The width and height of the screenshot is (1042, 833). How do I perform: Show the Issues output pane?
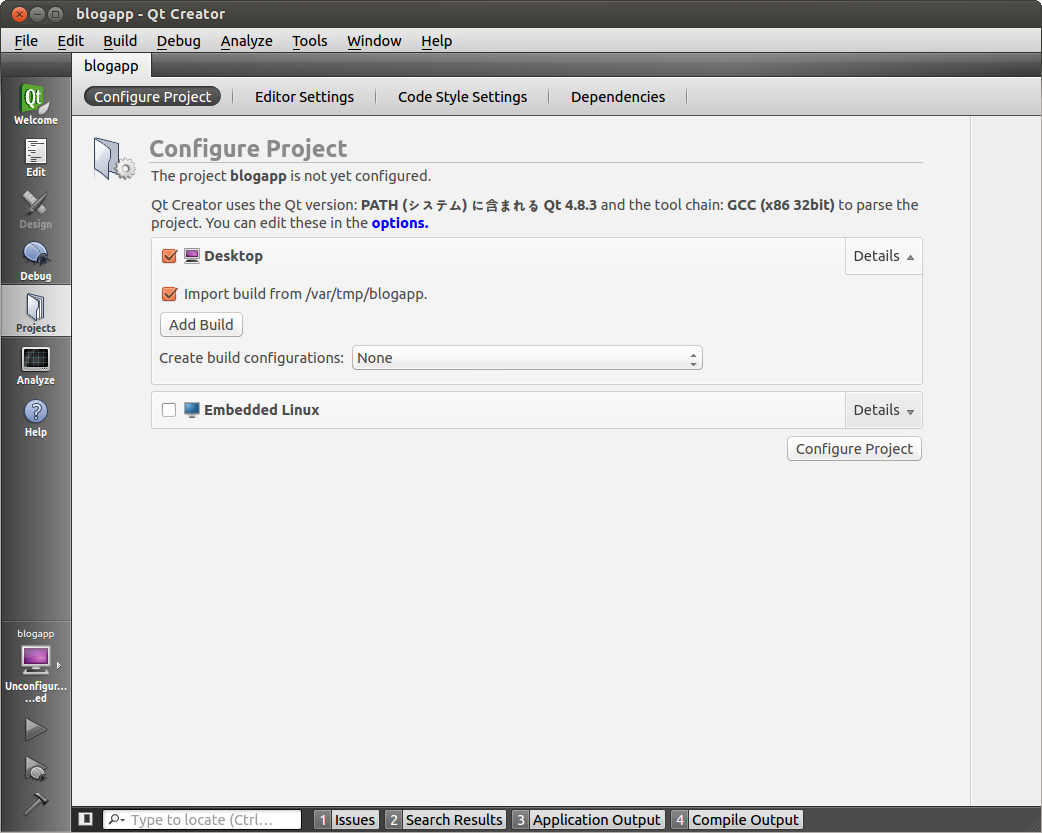[346, 820]
